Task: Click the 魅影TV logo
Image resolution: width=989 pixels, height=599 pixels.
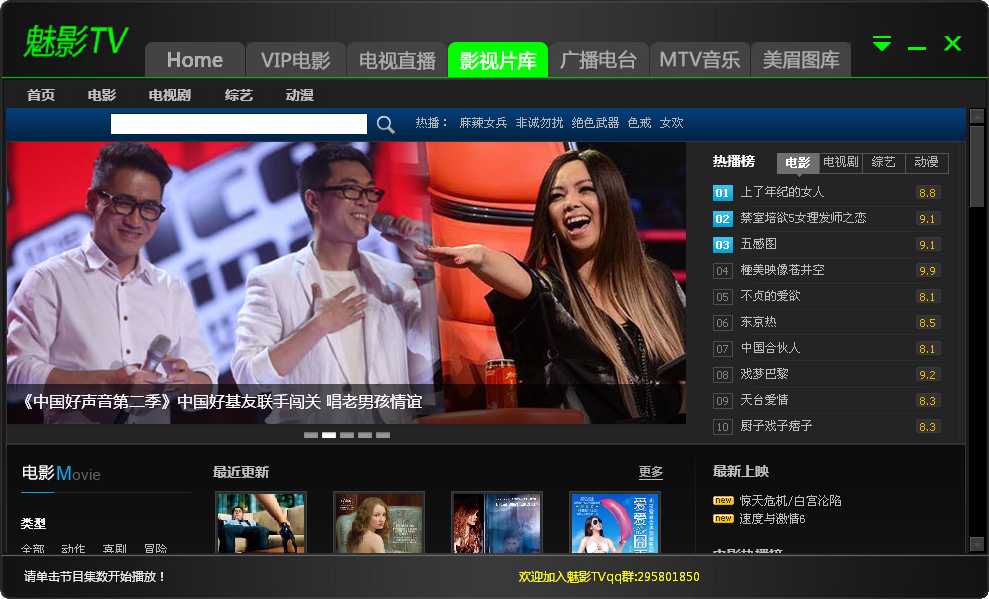Action: tap(76, 42)
